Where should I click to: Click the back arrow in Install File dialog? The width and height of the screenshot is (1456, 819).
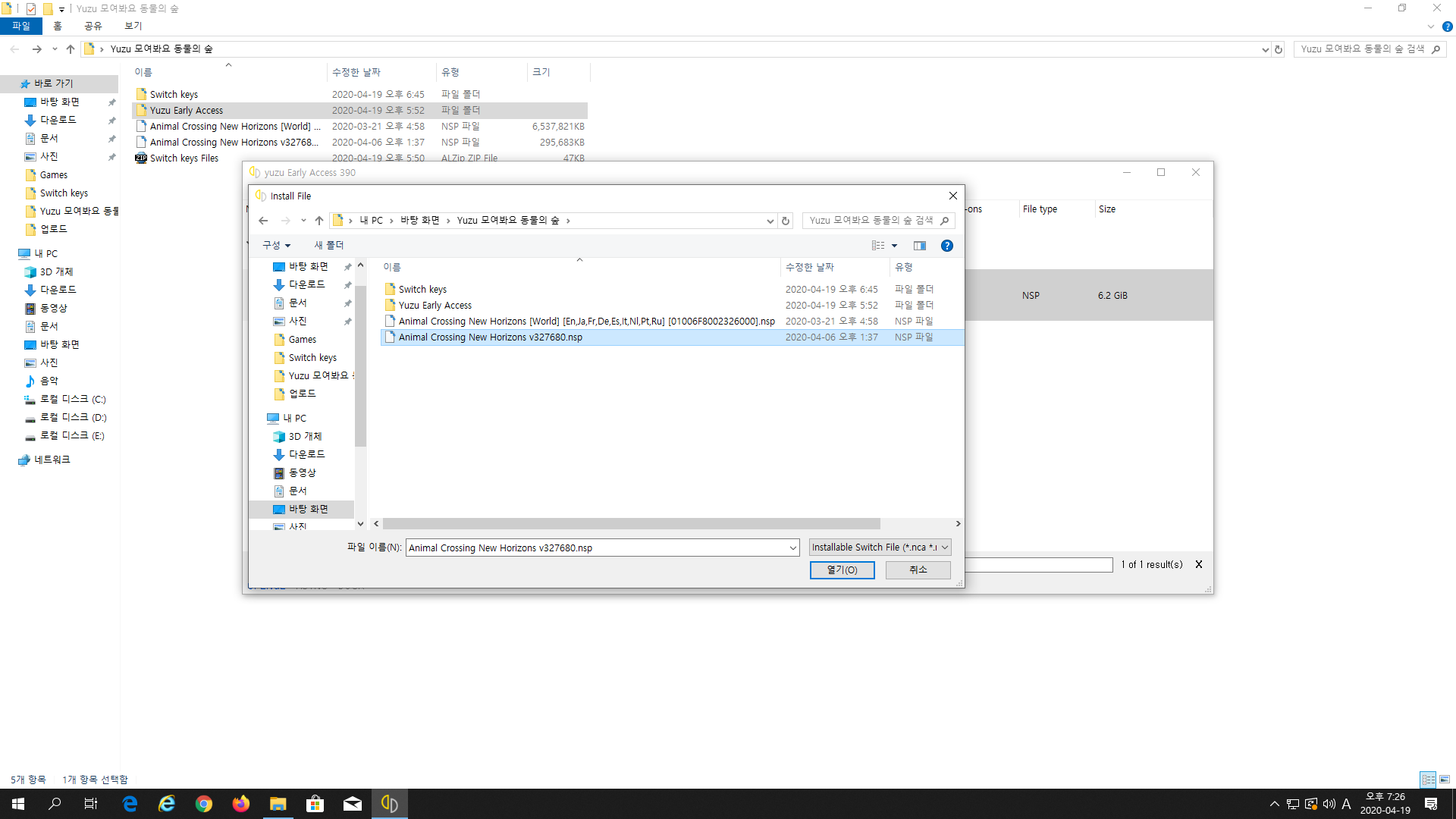[263, 221]
